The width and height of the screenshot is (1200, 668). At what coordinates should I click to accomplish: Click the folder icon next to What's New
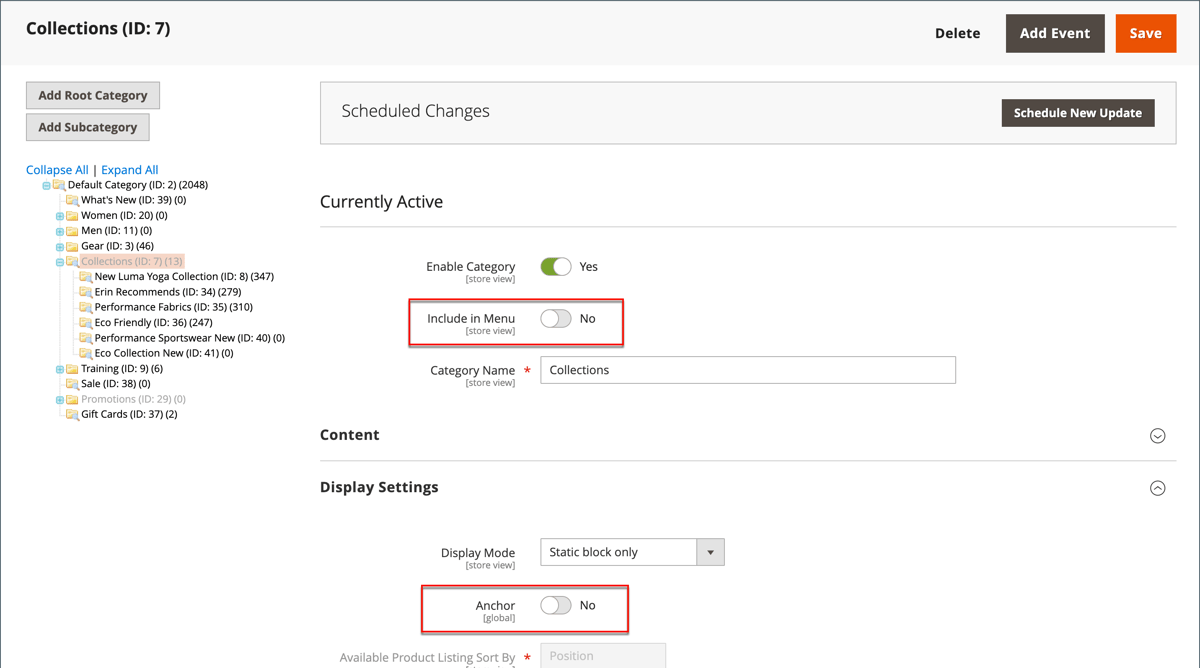click(x=71, y=199)
